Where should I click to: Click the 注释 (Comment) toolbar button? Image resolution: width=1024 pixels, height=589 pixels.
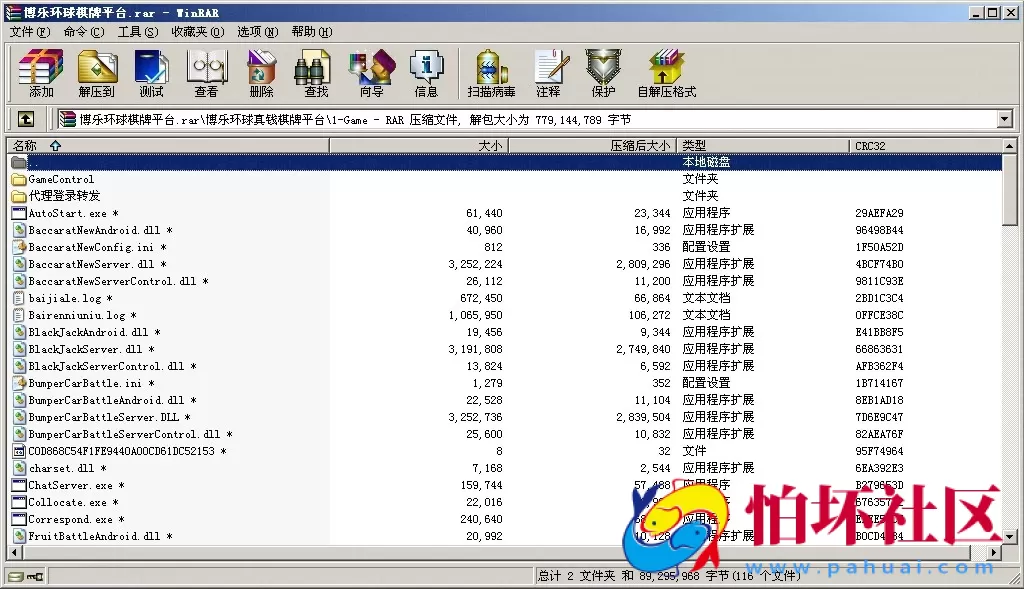pos(551,72)
